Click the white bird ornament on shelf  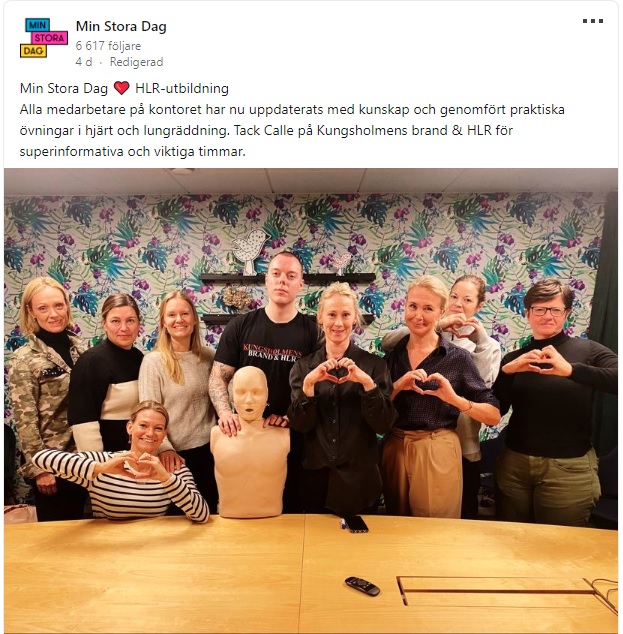(x=249, y=251)
